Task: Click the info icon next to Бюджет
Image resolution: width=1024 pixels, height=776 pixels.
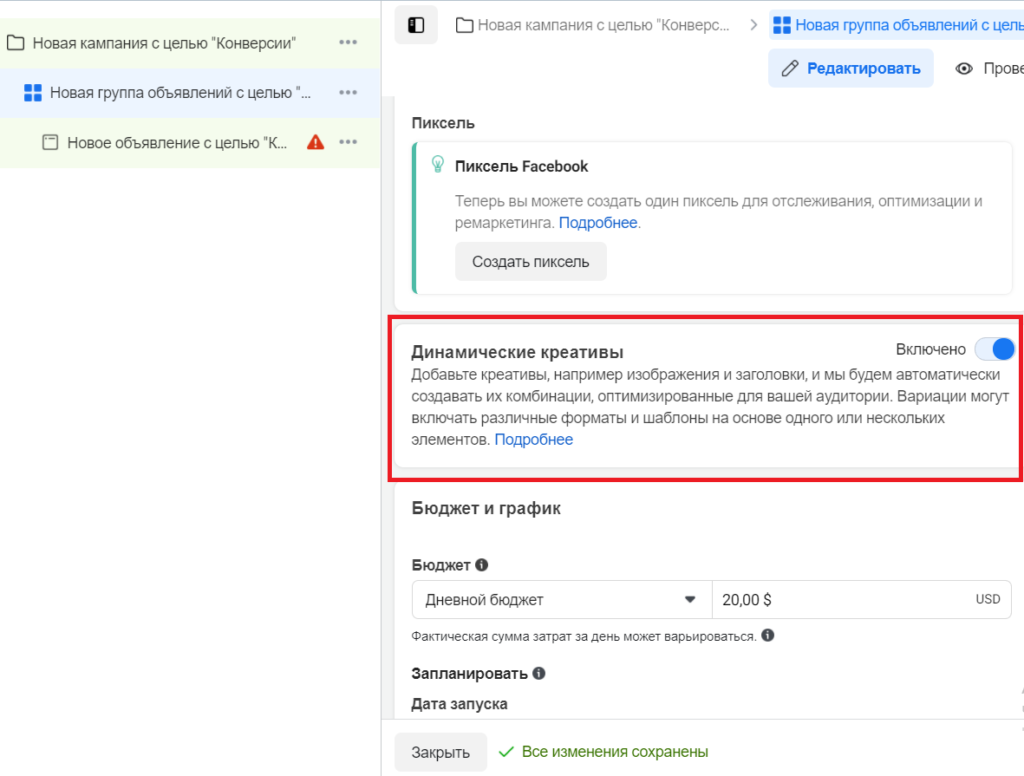Action: click(481, 565)
